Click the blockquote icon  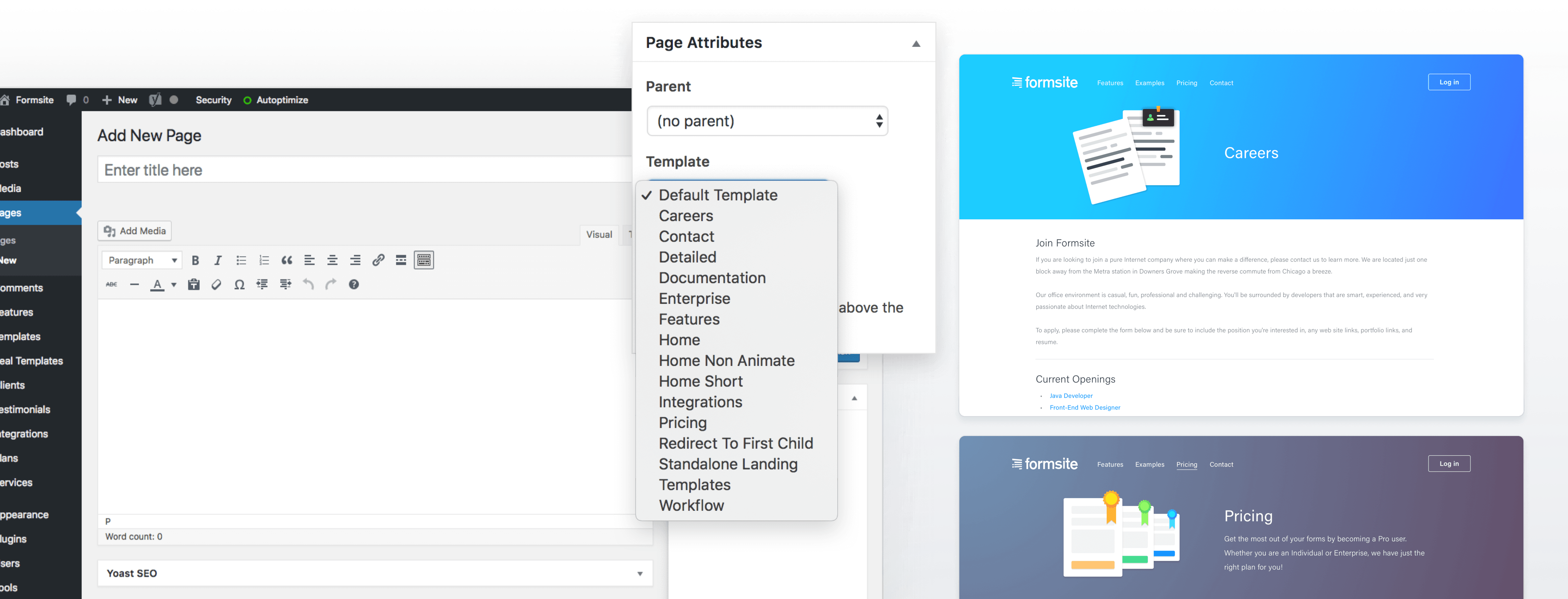(287, 261)
